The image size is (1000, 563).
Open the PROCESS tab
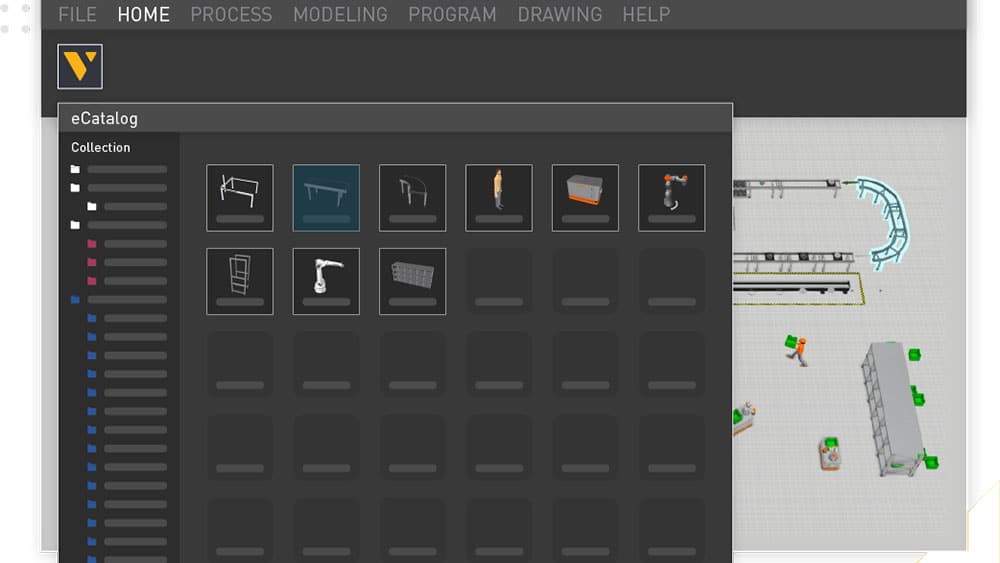click(x=231, y=14)
